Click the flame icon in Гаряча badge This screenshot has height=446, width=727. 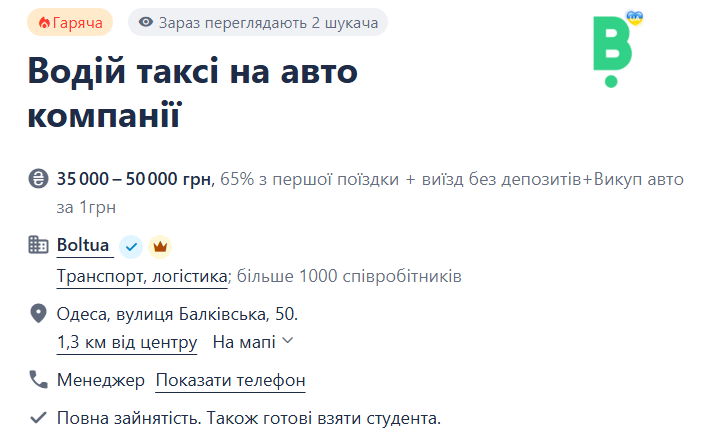[x=43, y=23]
